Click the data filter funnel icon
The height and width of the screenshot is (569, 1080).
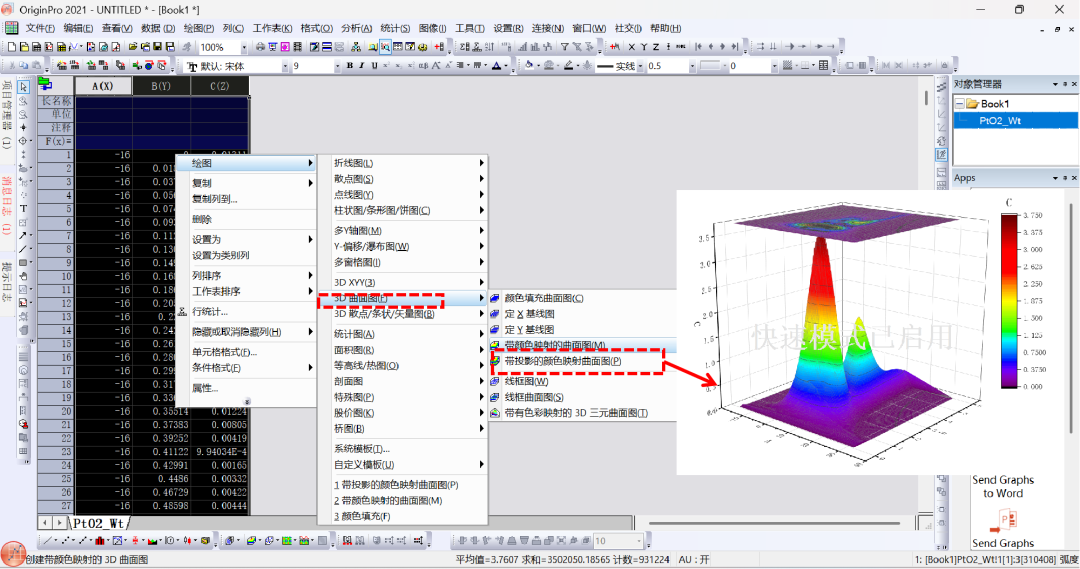[564, 47]
